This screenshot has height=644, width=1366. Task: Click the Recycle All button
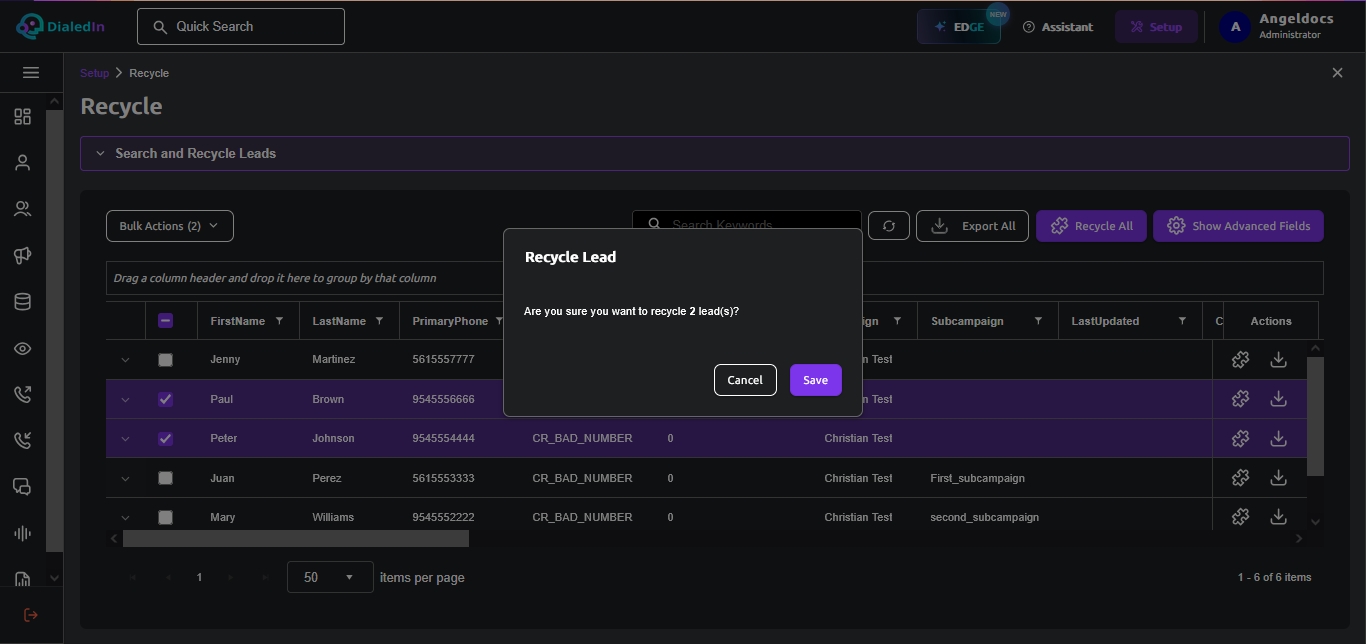coord(1091,226)
